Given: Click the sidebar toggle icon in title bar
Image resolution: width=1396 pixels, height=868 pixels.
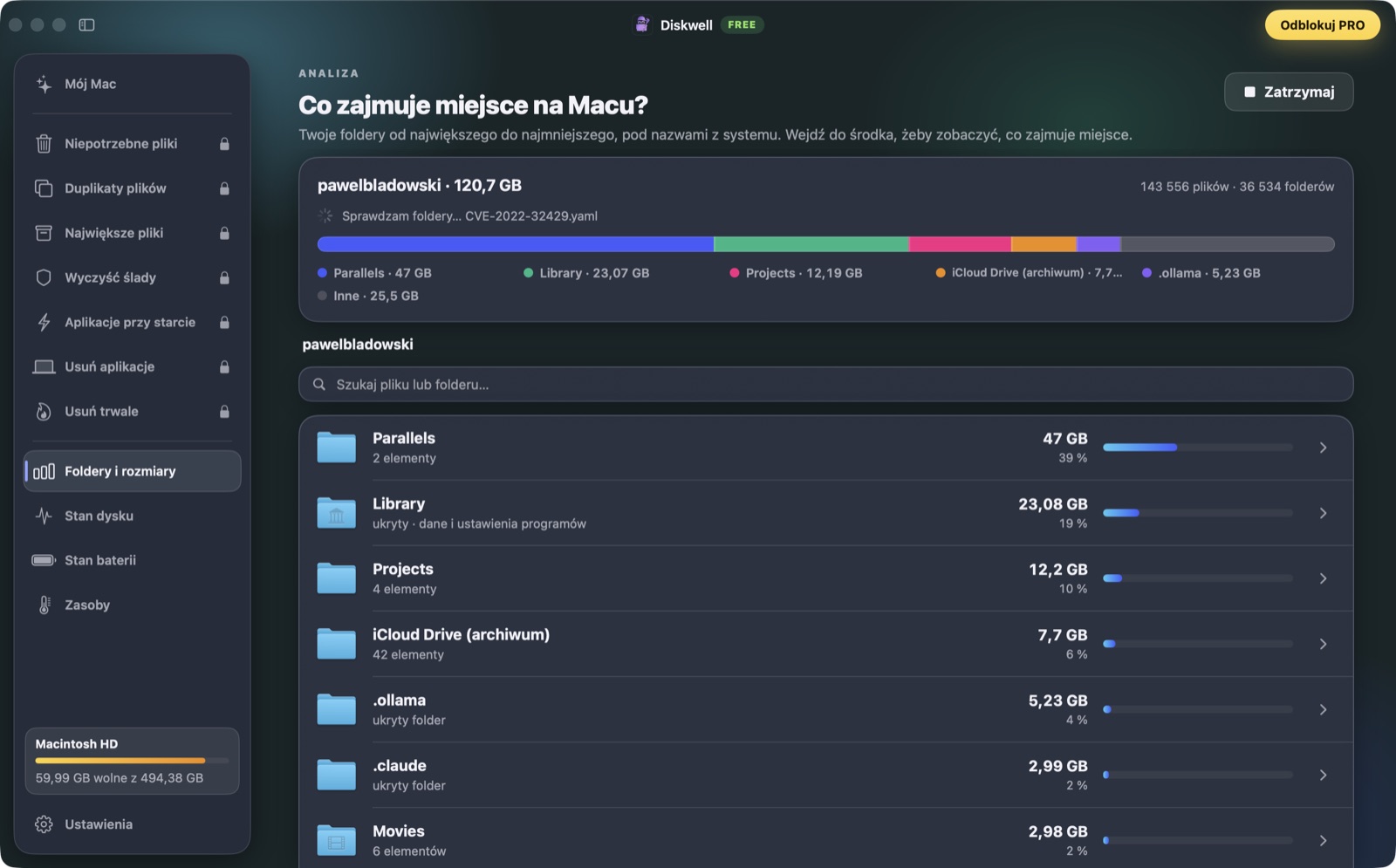Looking at the screenshot, I should tap(86, 24).
